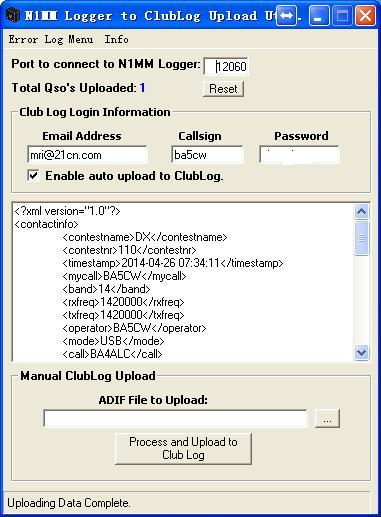Click the mode USB line
Viewport: 381px width, 517px height.
(113, 341)
